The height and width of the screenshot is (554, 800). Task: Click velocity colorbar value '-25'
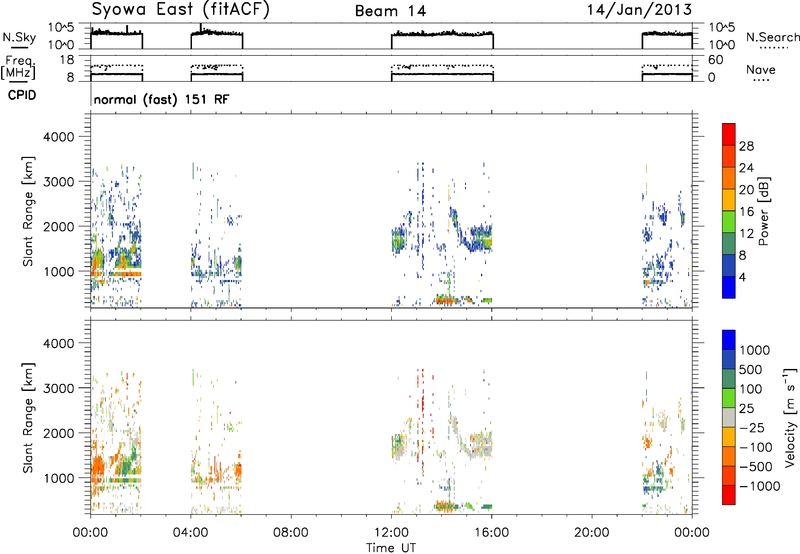(x=753, y=427)
